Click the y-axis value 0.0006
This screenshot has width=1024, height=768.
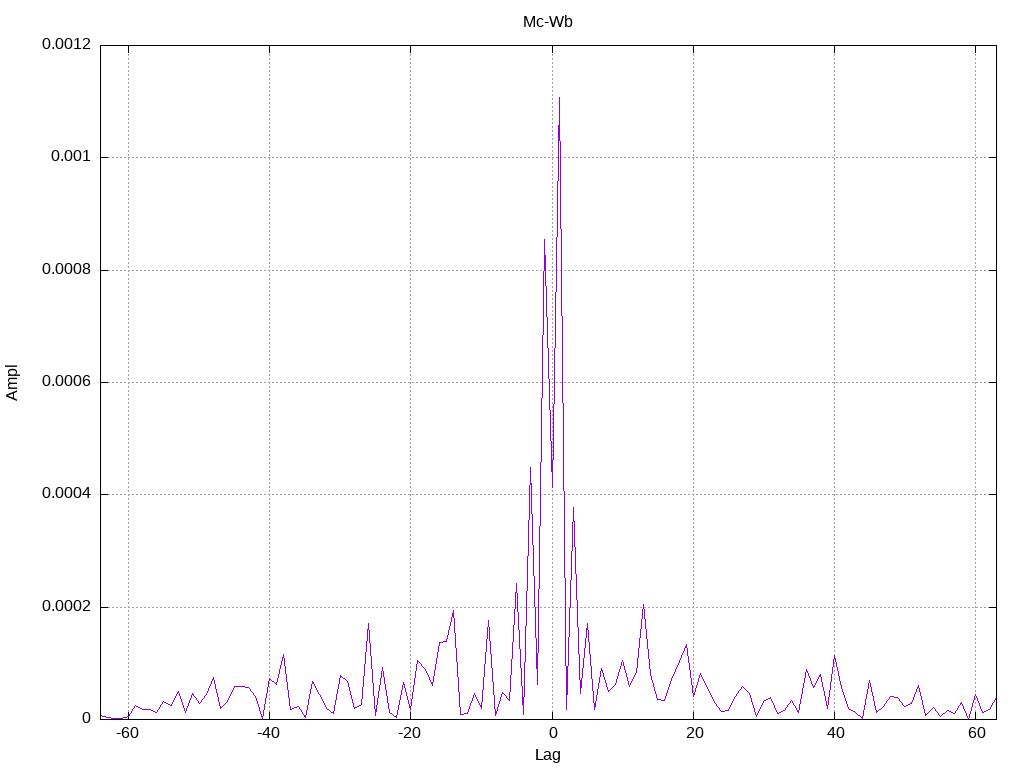tap(67, 381)
